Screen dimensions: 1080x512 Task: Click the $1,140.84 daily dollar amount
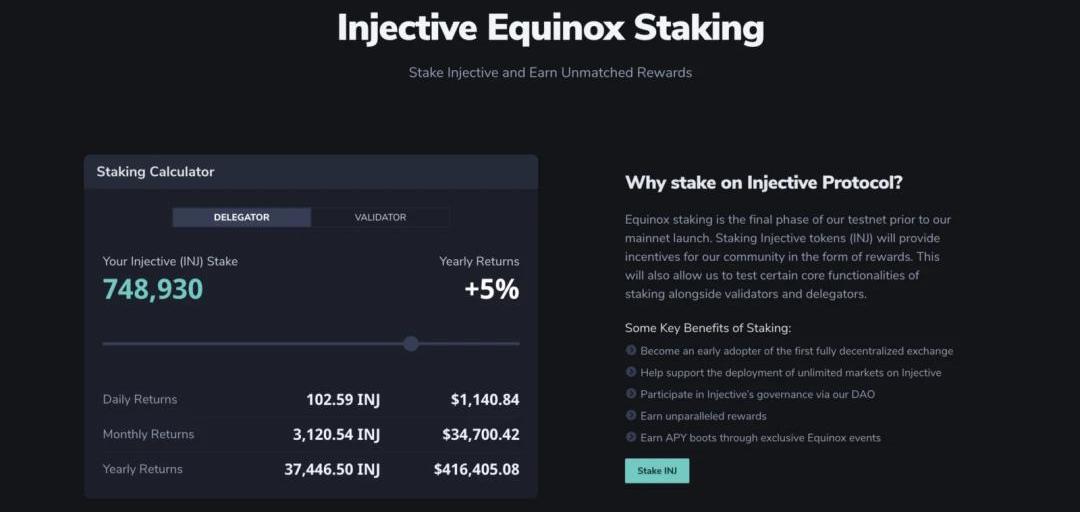485,400
